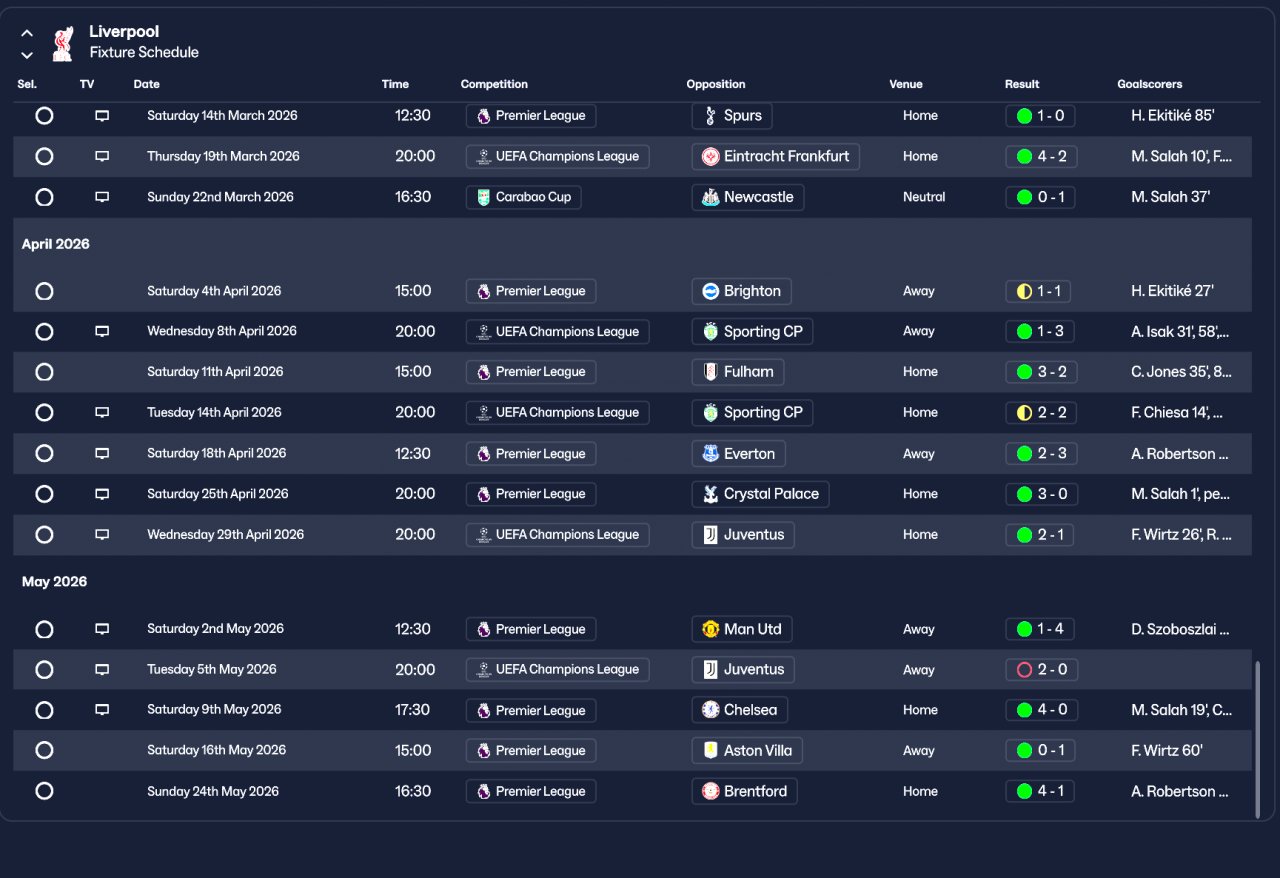This screenshot has height=878, width=1280.
Task: Click the TV icon for the Everton match
Action: [x=102, y=453]
